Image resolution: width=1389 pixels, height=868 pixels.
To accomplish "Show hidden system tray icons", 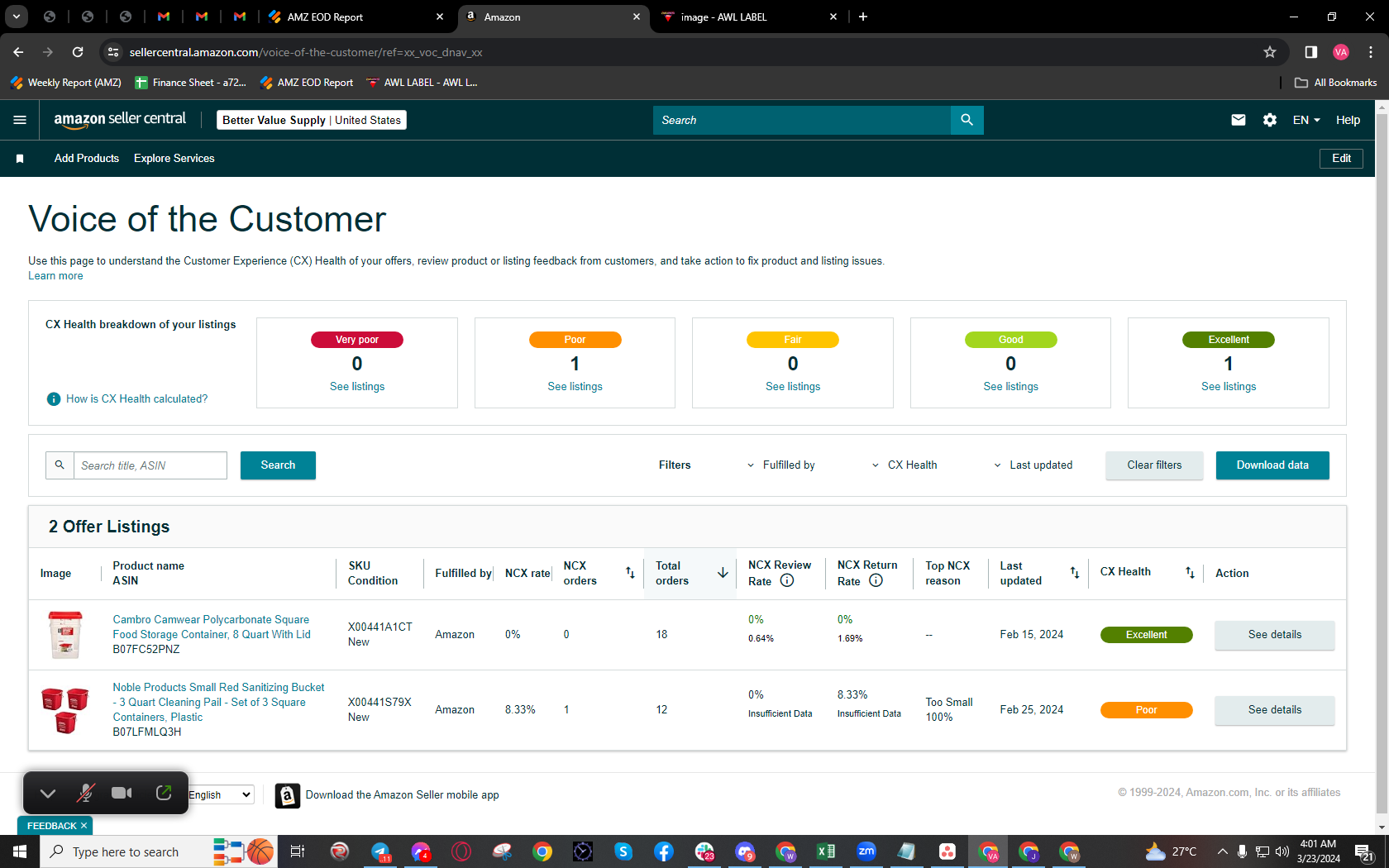I will point(1222,851).
